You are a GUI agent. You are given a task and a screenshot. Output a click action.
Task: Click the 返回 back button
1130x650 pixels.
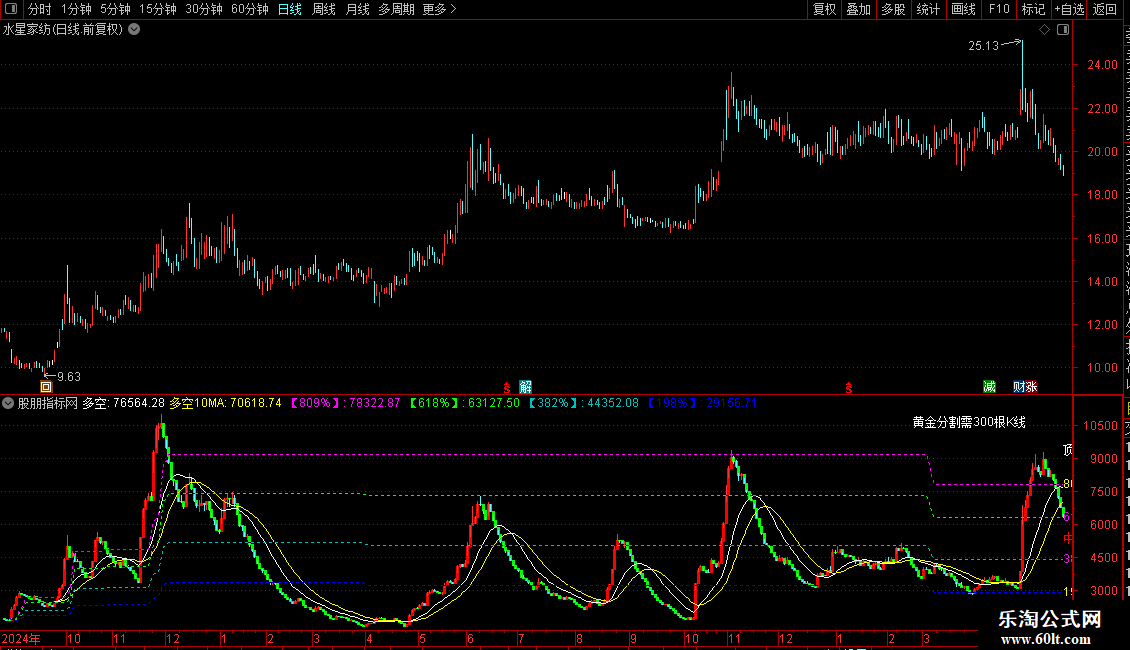click(1105, 9)
